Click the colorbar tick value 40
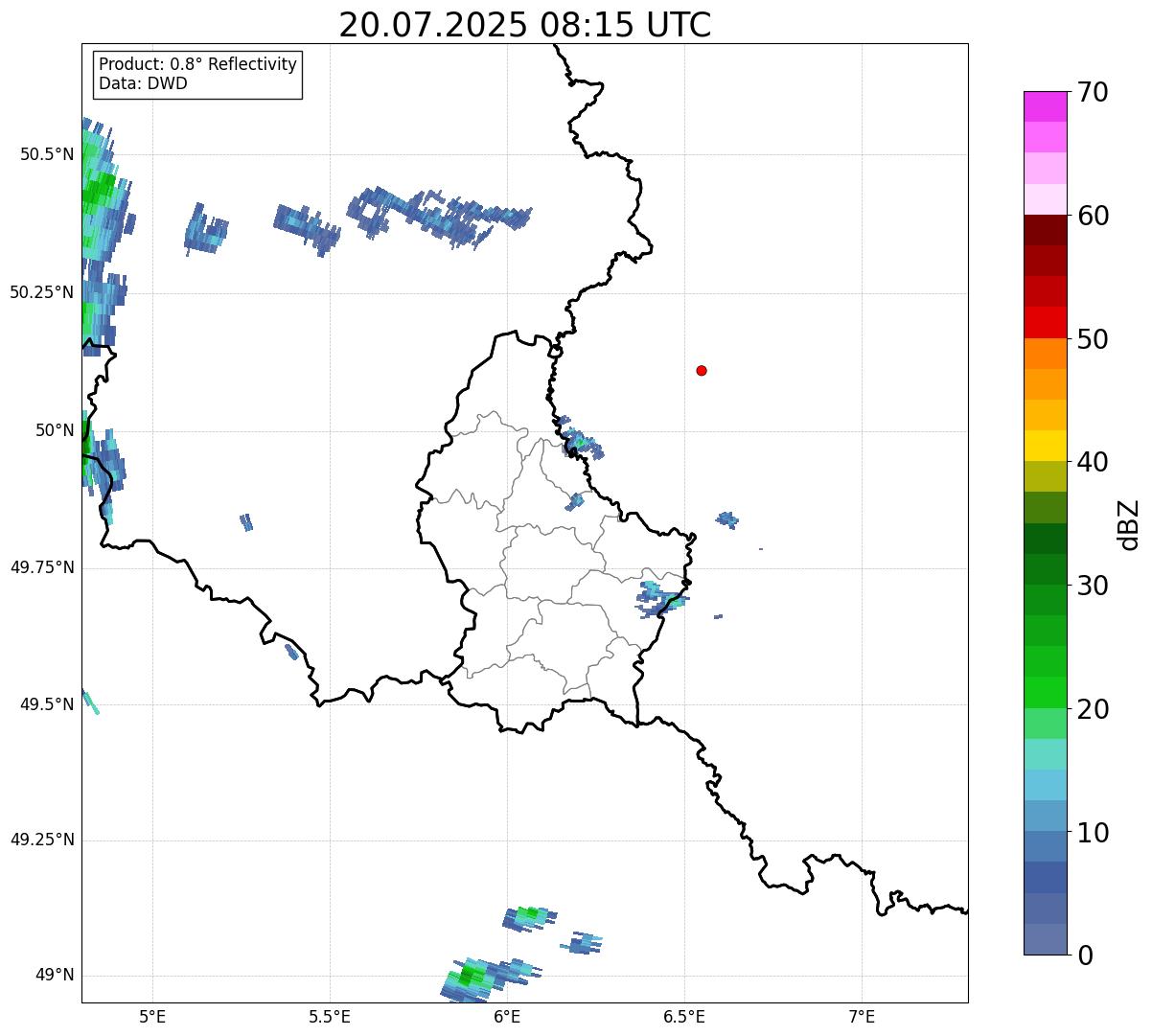Viewport: 1152px width, 1036px height. point(1093,462)
